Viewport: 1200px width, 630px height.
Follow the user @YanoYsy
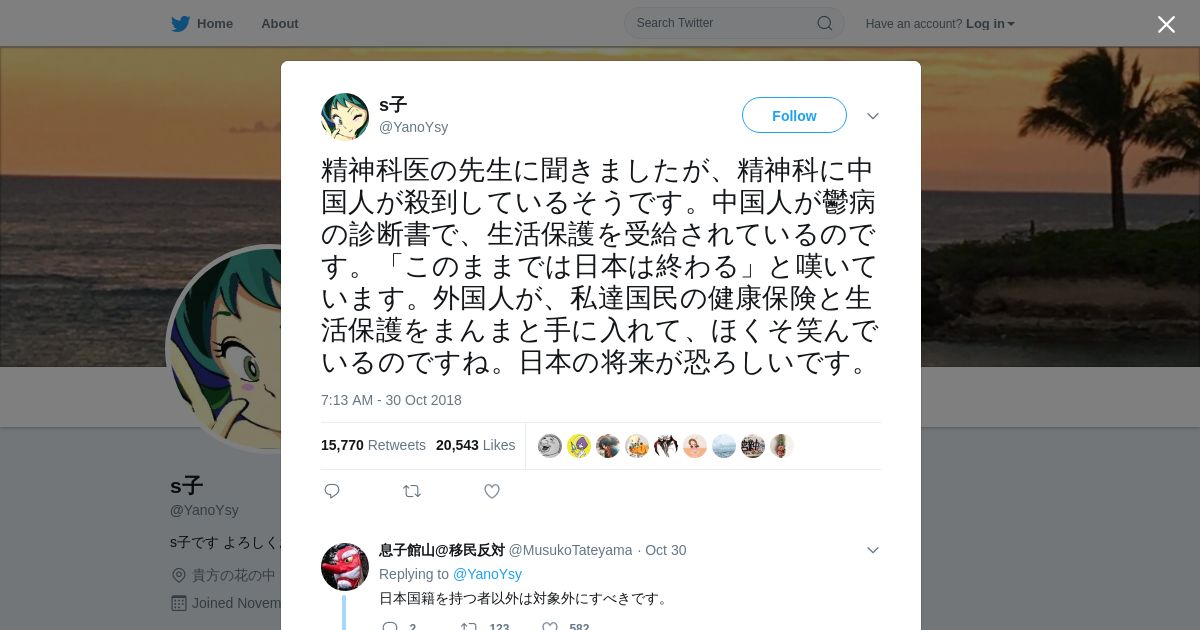point(794,115)
